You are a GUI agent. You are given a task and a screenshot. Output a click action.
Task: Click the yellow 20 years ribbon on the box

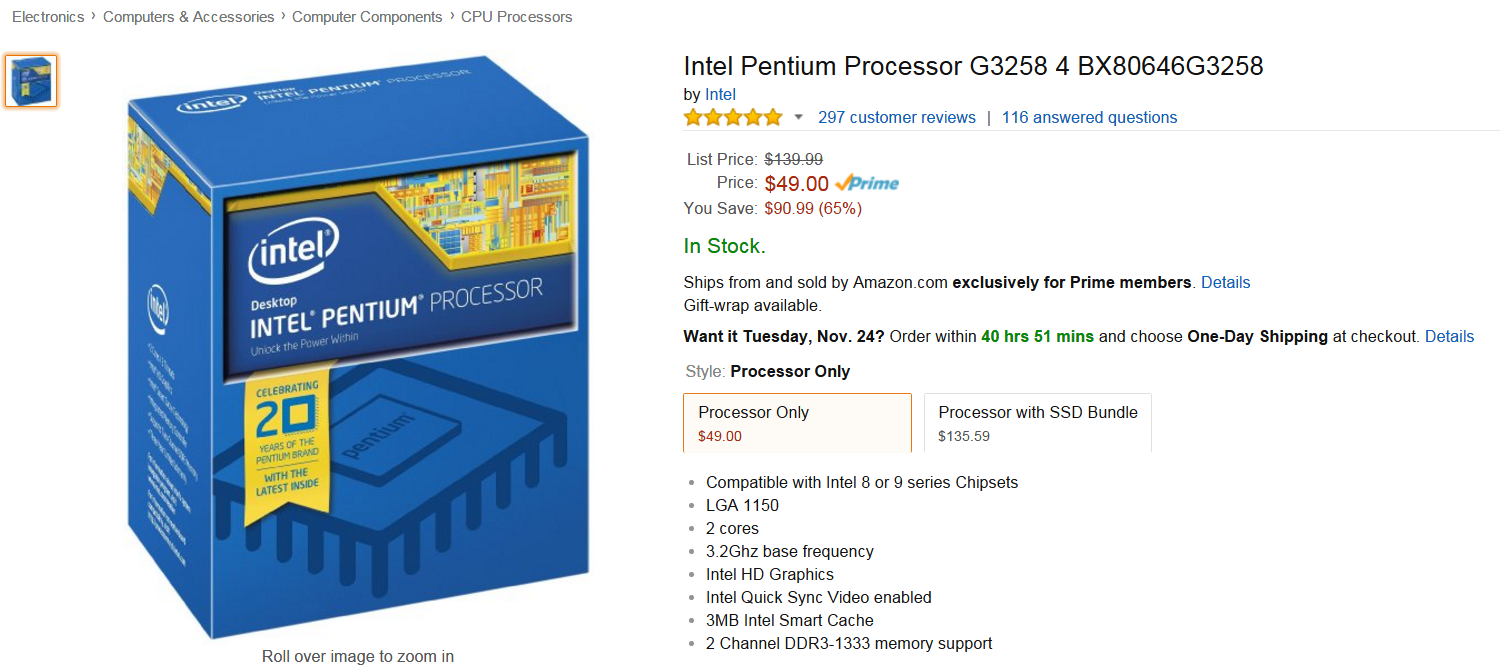286,440
